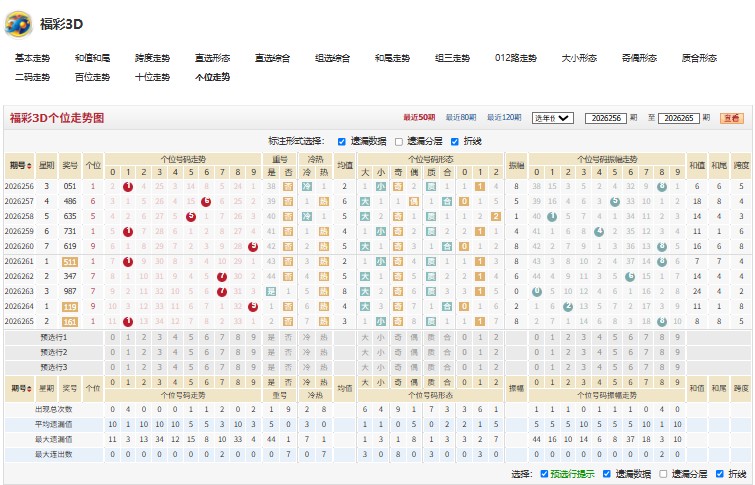This screenshot has height=485, width=755.
Task: Open the 选年份 dropdown
Action: pos(553,118)
